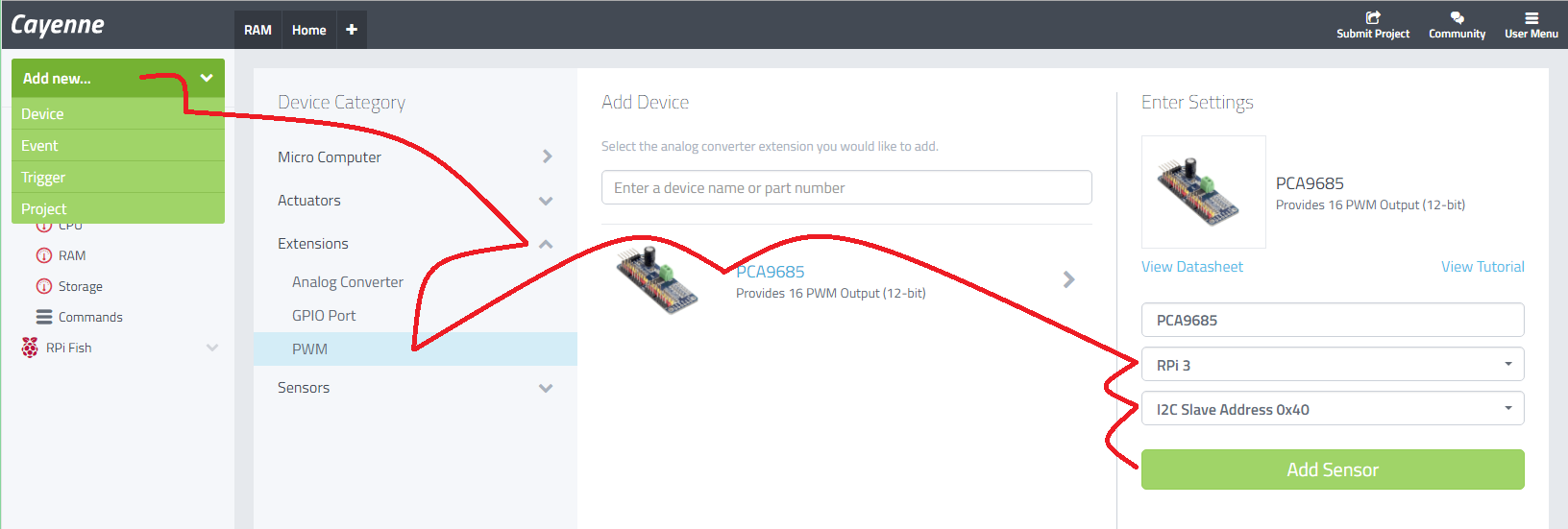Viewport: 1568px width, 529px height.
Task: Collapse the Extensions category
Action: pyautogui.click(x=546, y=244)
